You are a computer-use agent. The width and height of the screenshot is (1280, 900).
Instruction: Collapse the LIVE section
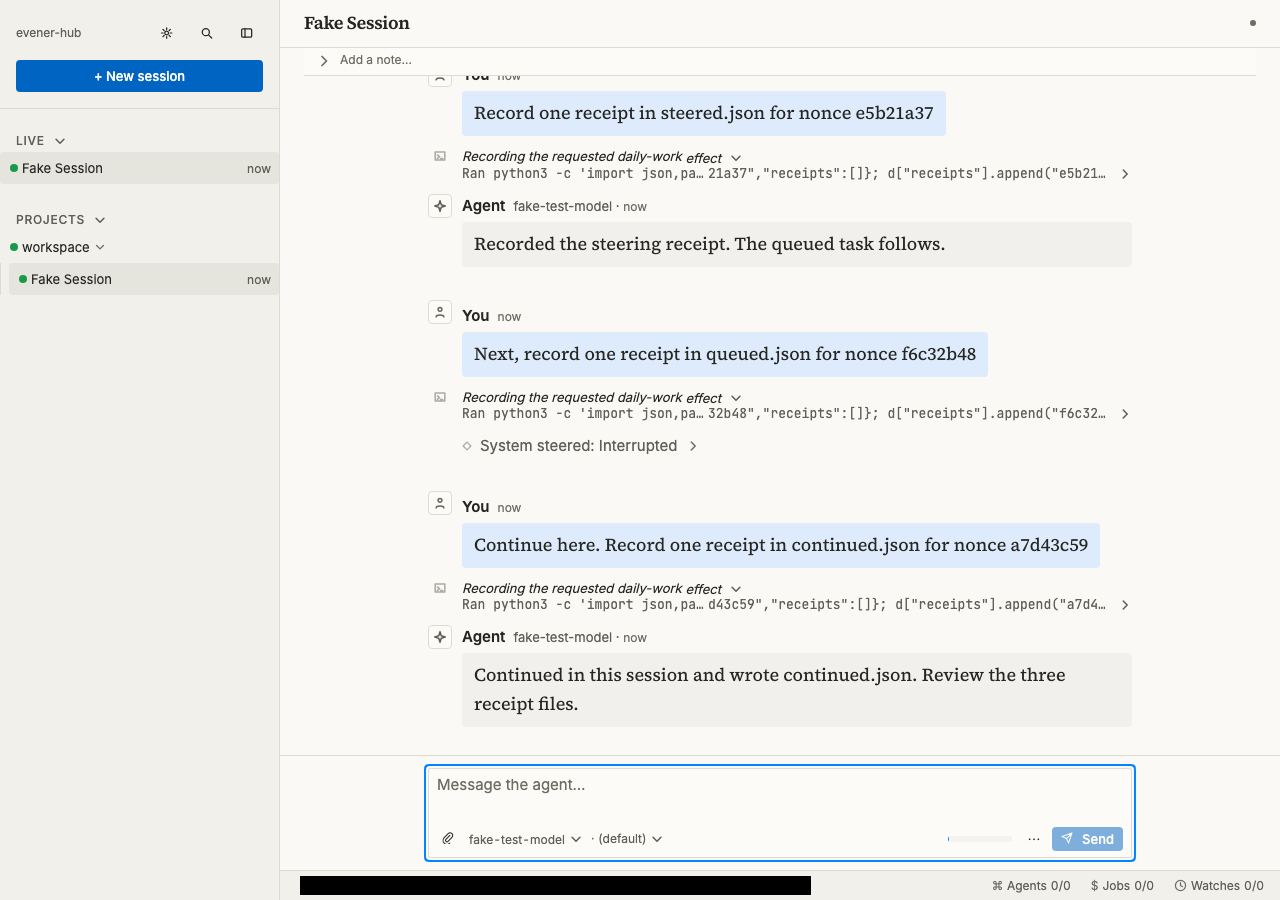[60, 141]
